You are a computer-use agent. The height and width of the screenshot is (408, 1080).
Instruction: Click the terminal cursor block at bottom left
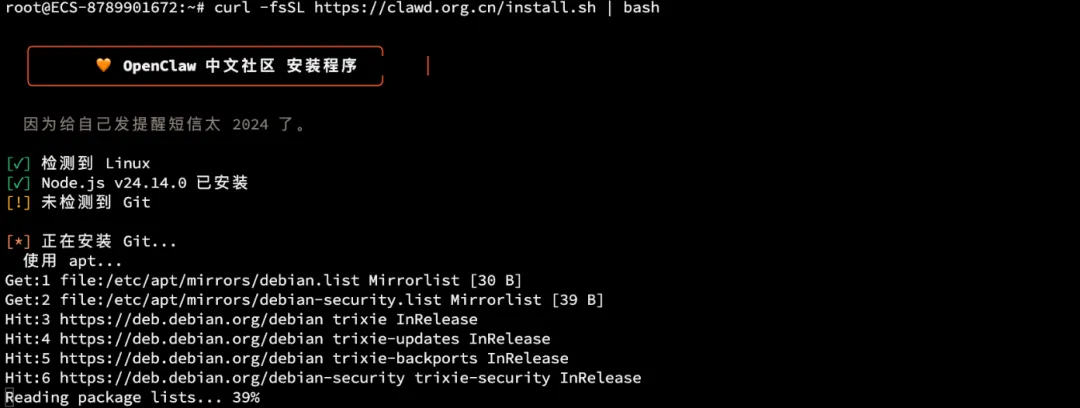(x=9, y=398)
